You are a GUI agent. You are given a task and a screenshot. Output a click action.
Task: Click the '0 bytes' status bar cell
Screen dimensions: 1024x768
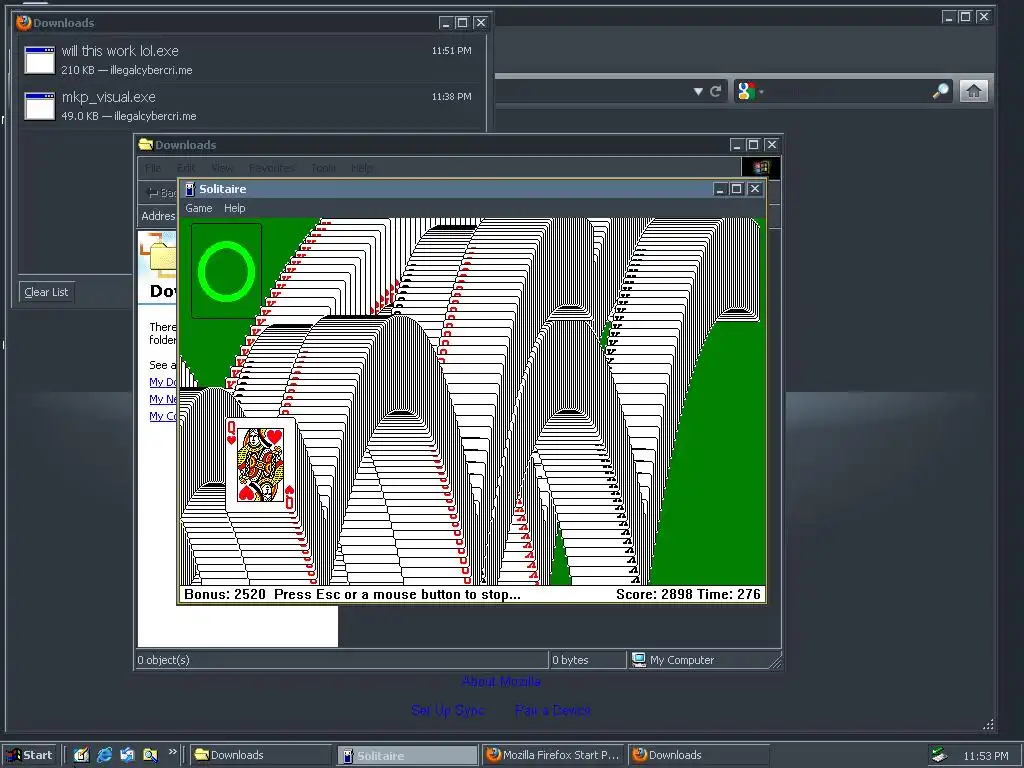tap(587, 660)
